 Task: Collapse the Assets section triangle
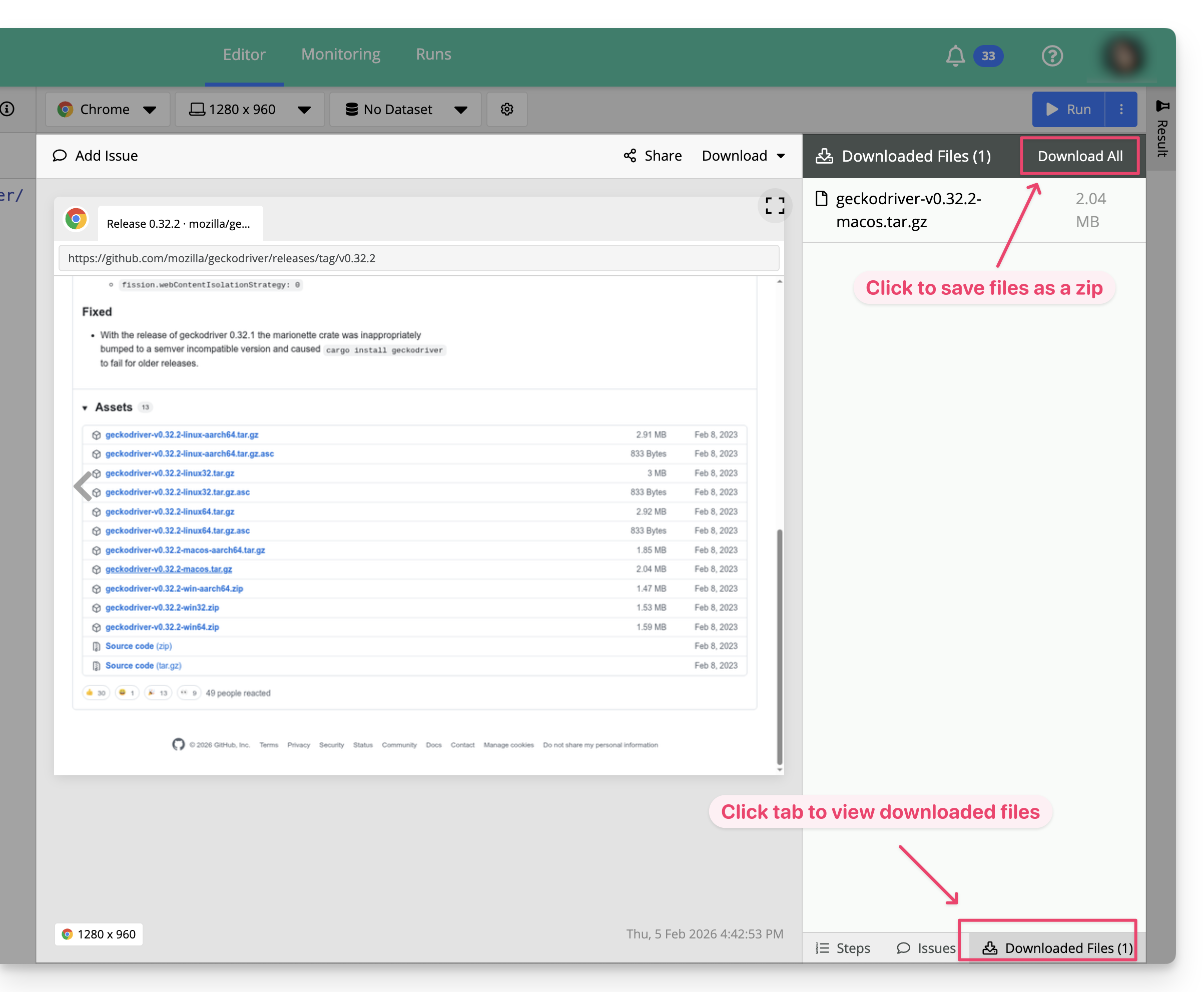click(85, 408)
